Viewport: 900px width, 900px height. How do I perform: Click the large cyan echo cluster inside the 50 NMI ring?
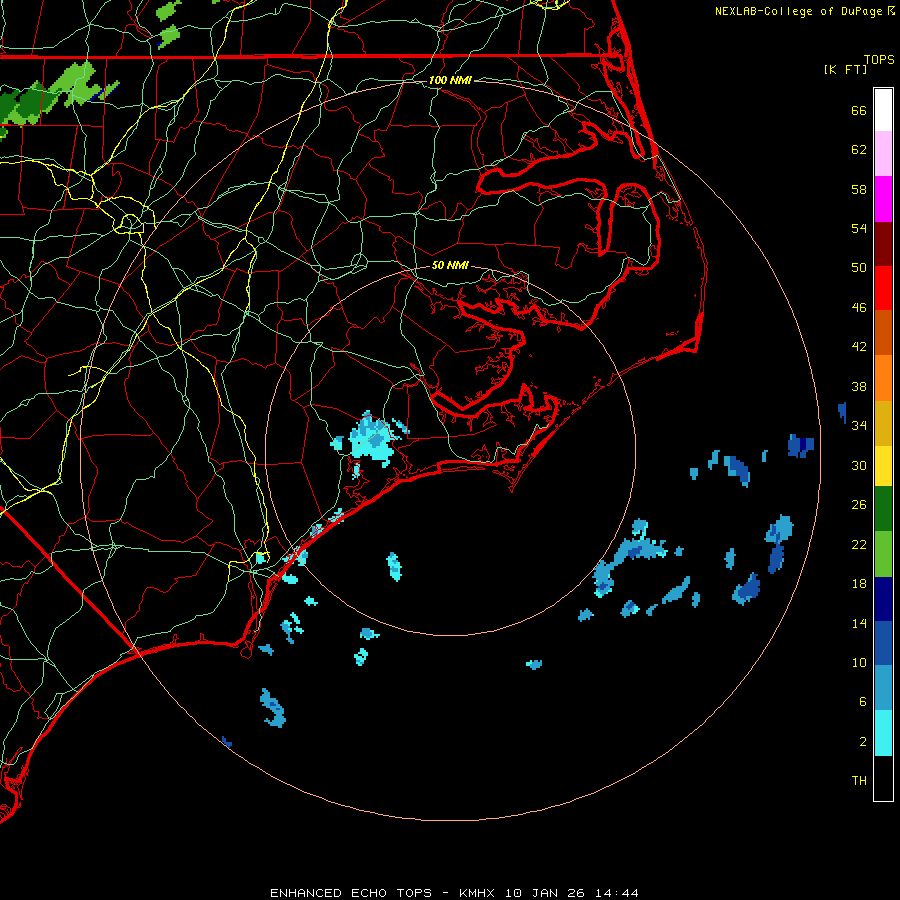373,440
